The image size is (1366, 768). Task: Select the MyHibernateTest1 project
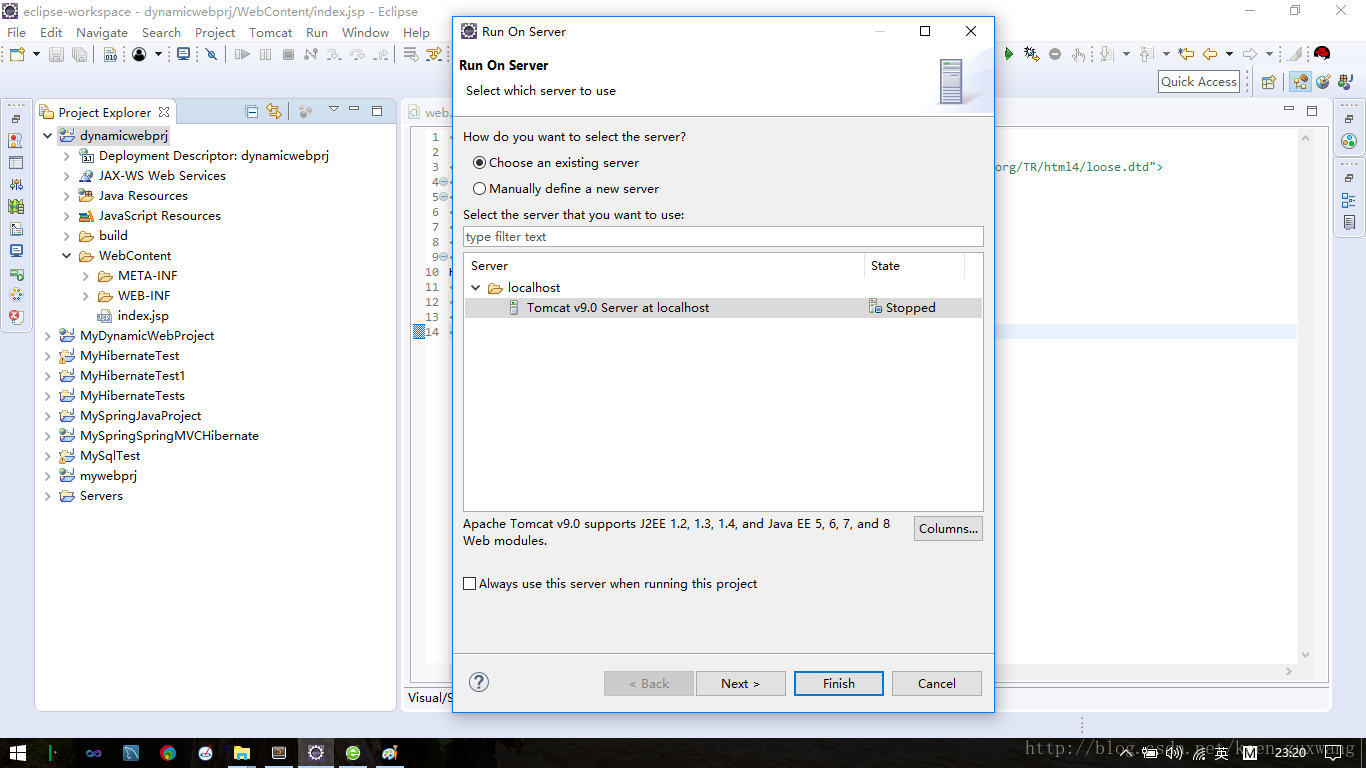click(132, 376)
